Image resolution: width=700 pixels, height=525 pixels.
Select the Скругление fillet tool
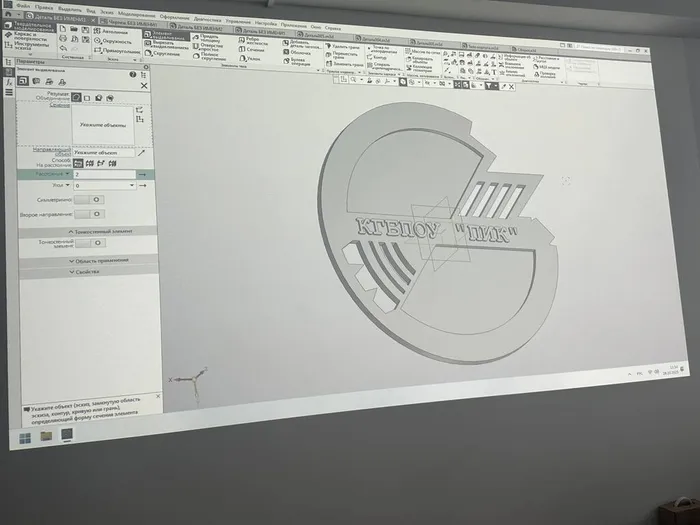[x=162, y=54]
